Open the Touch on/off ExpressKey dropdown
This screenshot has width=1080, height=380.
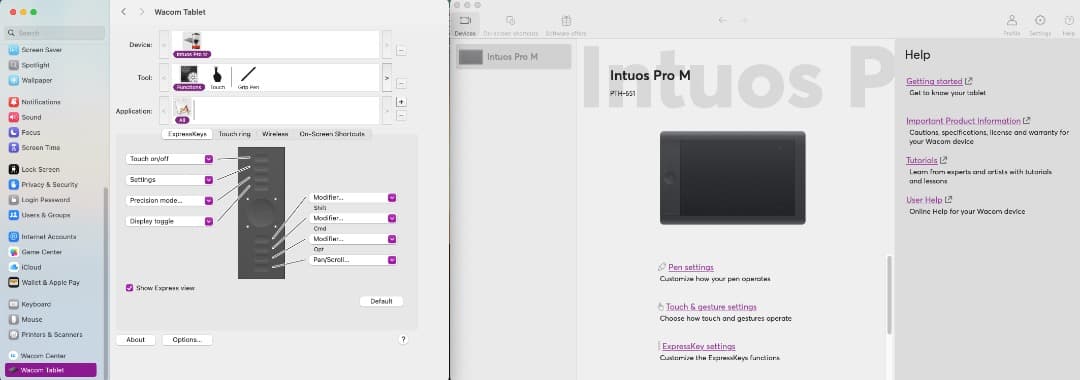pos(170,159)
